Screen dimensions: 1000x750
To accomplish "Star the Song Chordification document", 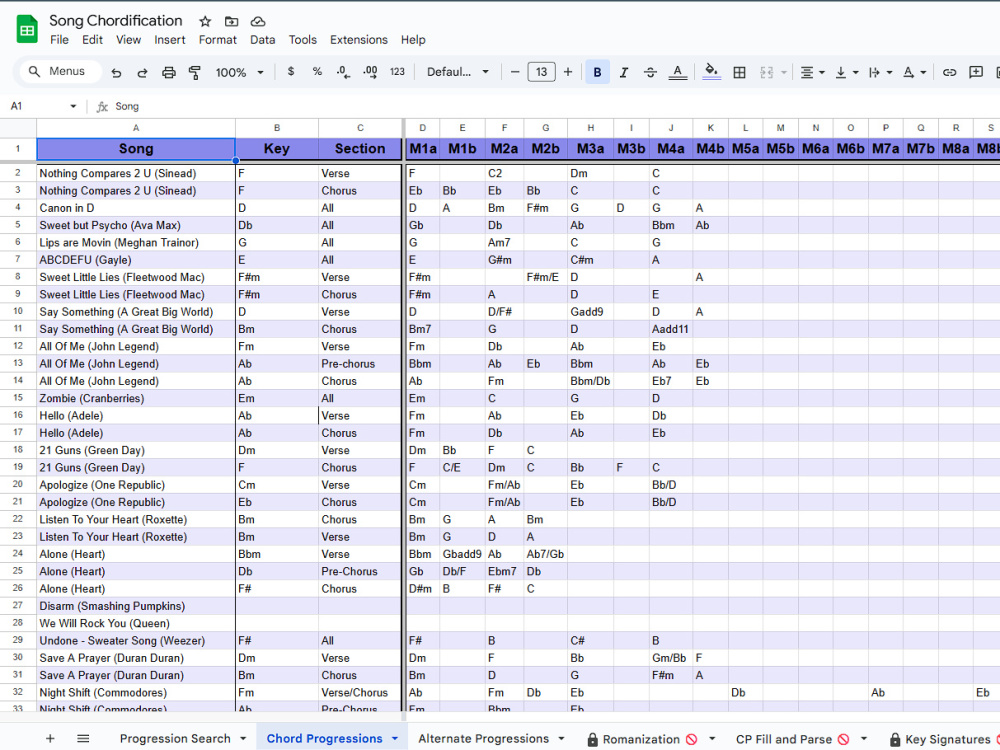I will coord(205,21).
